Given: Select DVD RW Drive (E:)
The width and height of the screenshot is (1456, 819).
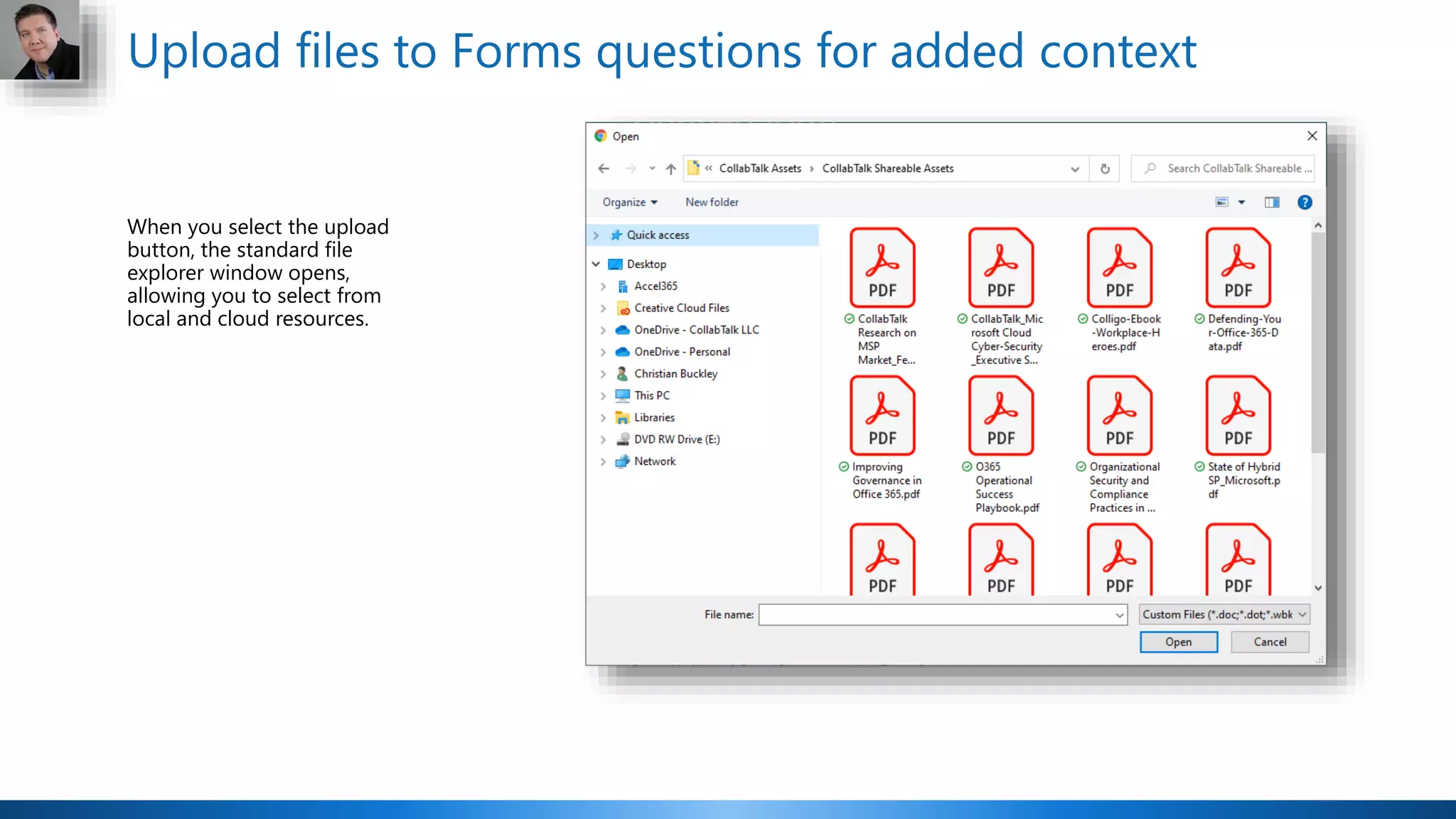Looking at the screenshot, I should [677, 439].
